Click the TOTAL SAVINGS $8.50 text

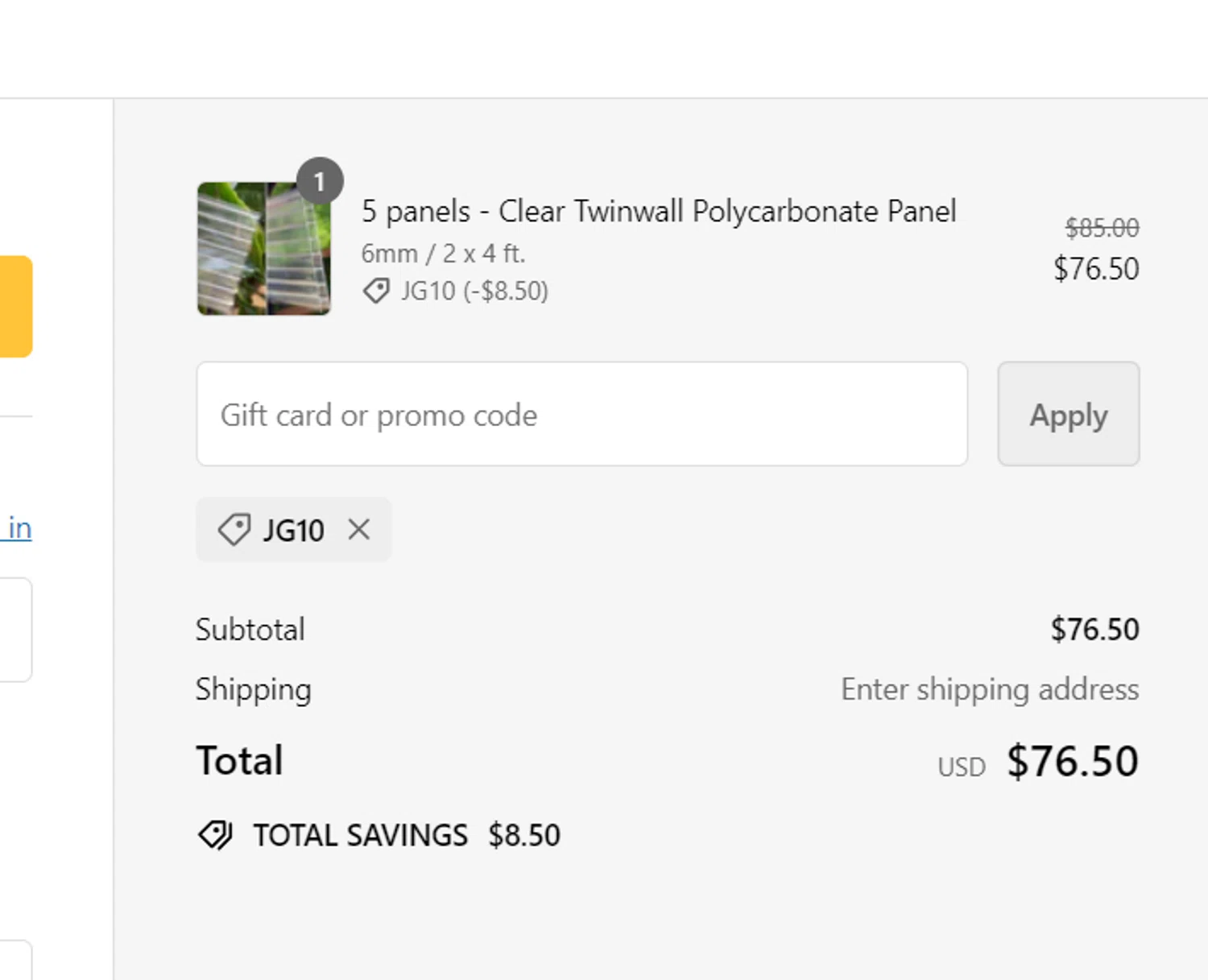tap(407, 835)
